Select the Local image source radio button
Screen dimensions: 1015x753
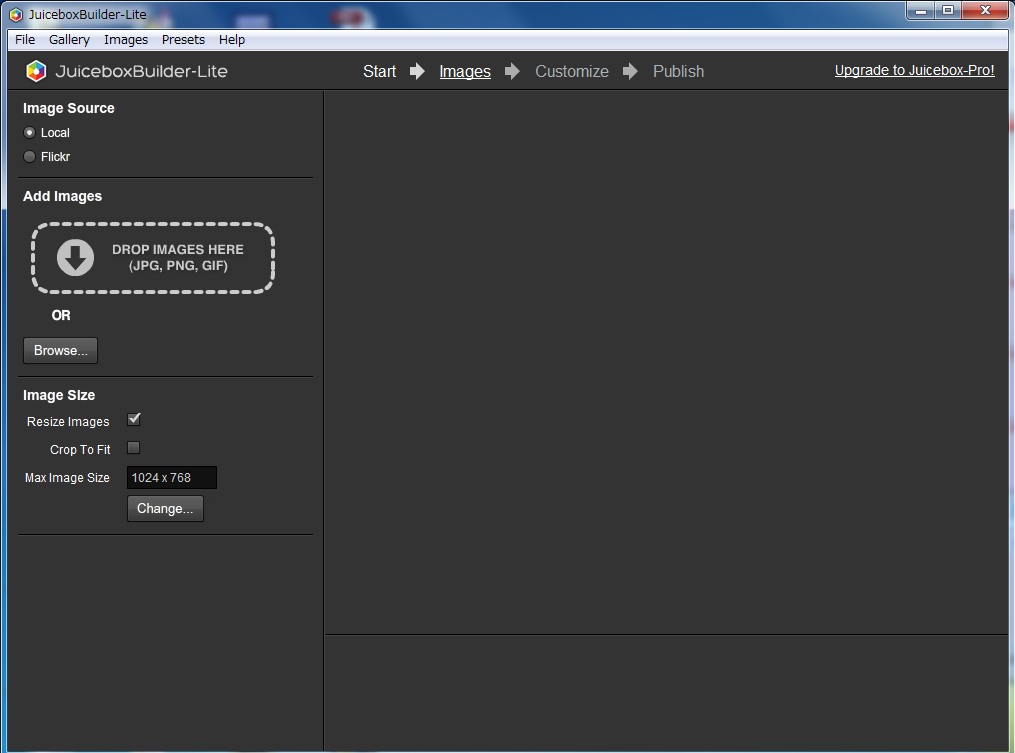(30, 133)
